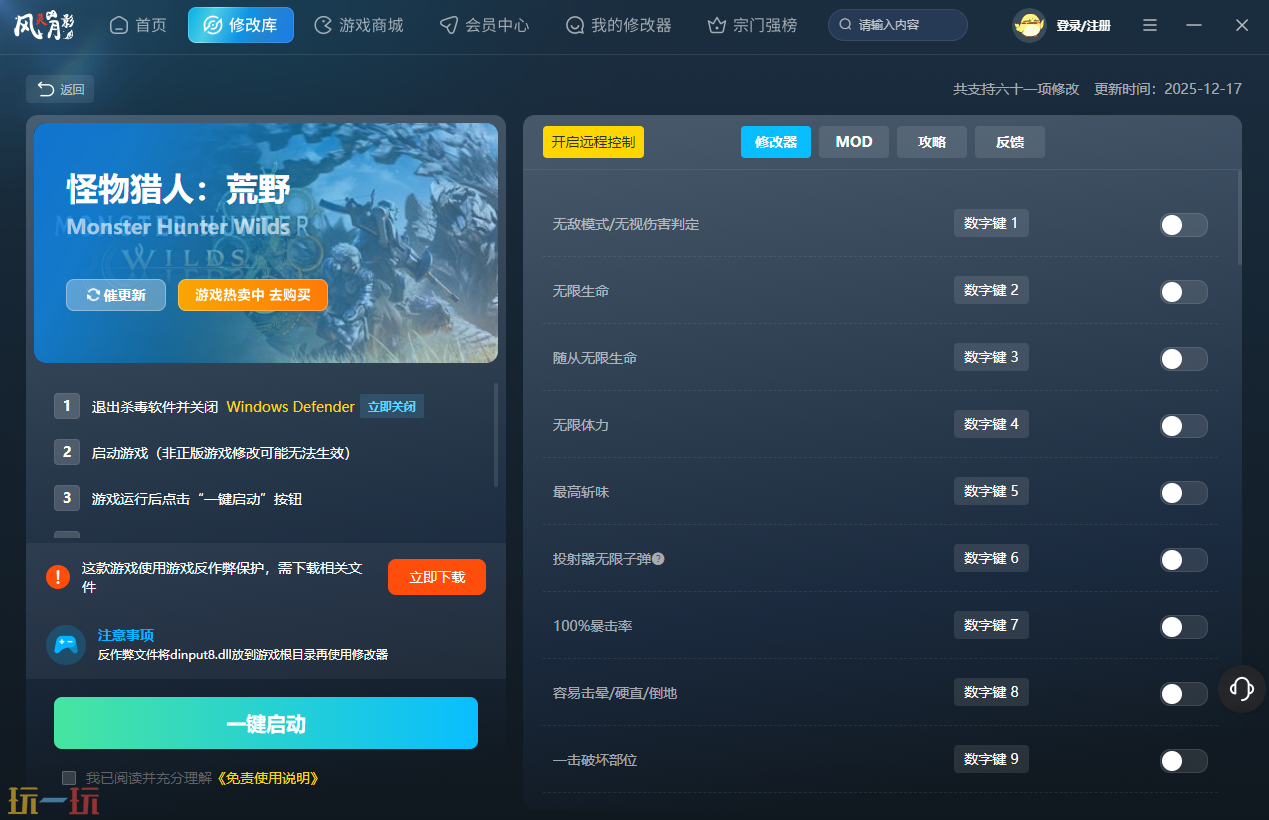Click the 数字键 6 hotkey box

coord(991,558)
